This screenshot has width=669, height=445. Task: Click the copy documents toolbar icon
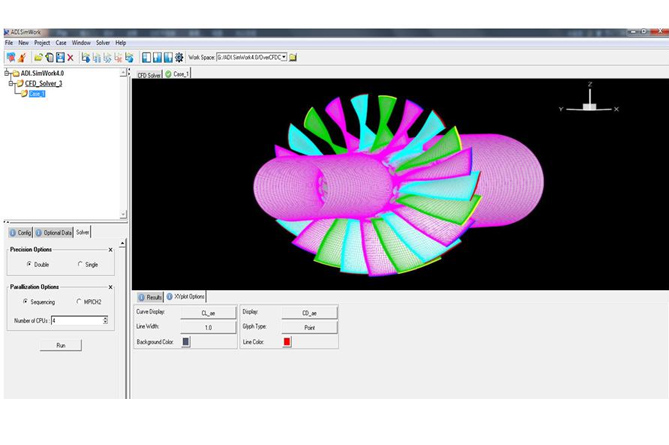48,58
